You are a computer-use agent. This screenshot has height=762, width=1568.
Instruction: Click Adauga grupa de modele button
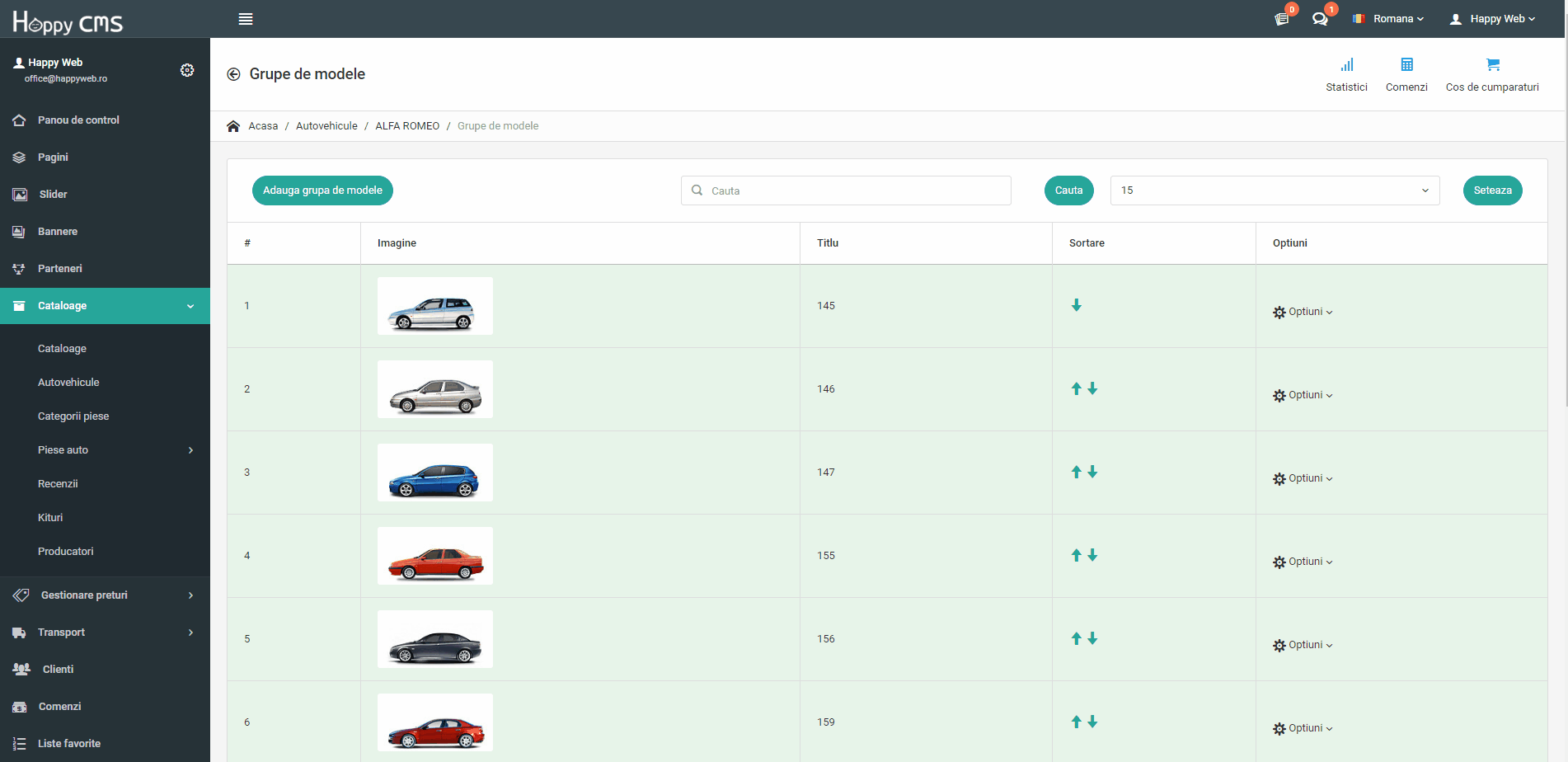coord(322,190)
